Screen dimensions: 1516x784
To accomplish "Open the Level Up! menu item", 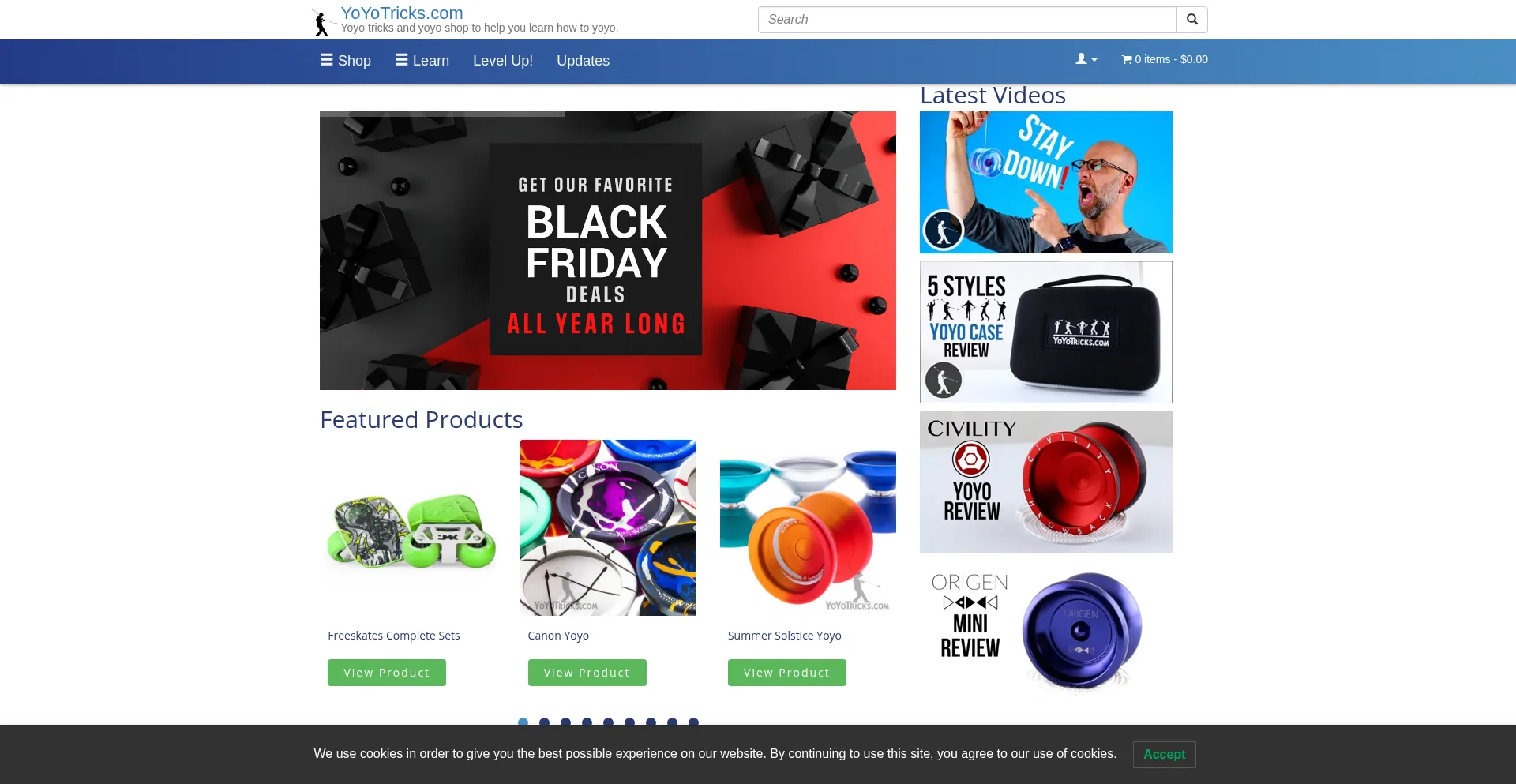I will (503, 61).
